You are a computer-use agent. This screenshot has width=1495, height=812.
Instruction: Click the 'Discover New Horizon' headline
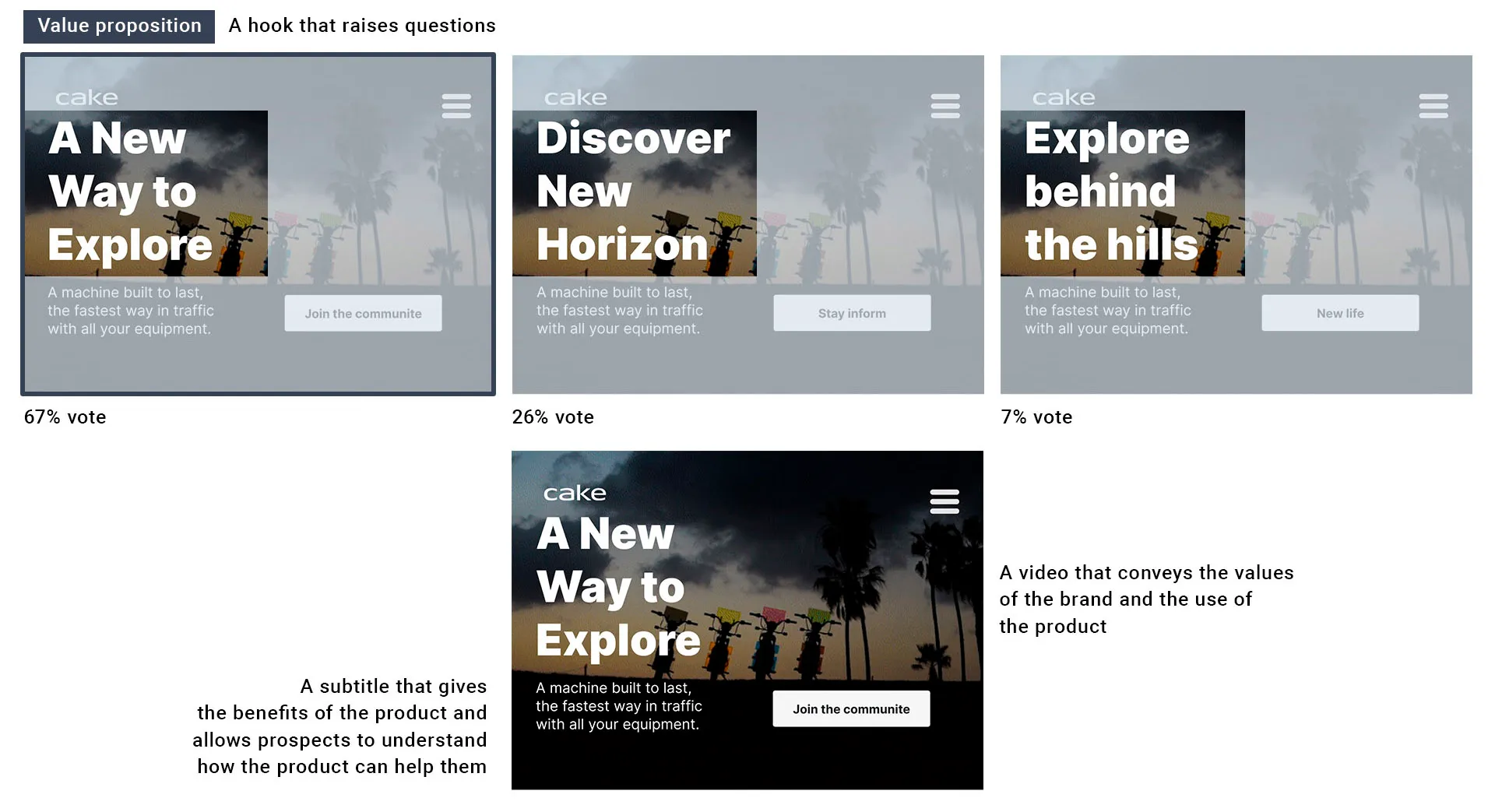click(x=633, y=192)
